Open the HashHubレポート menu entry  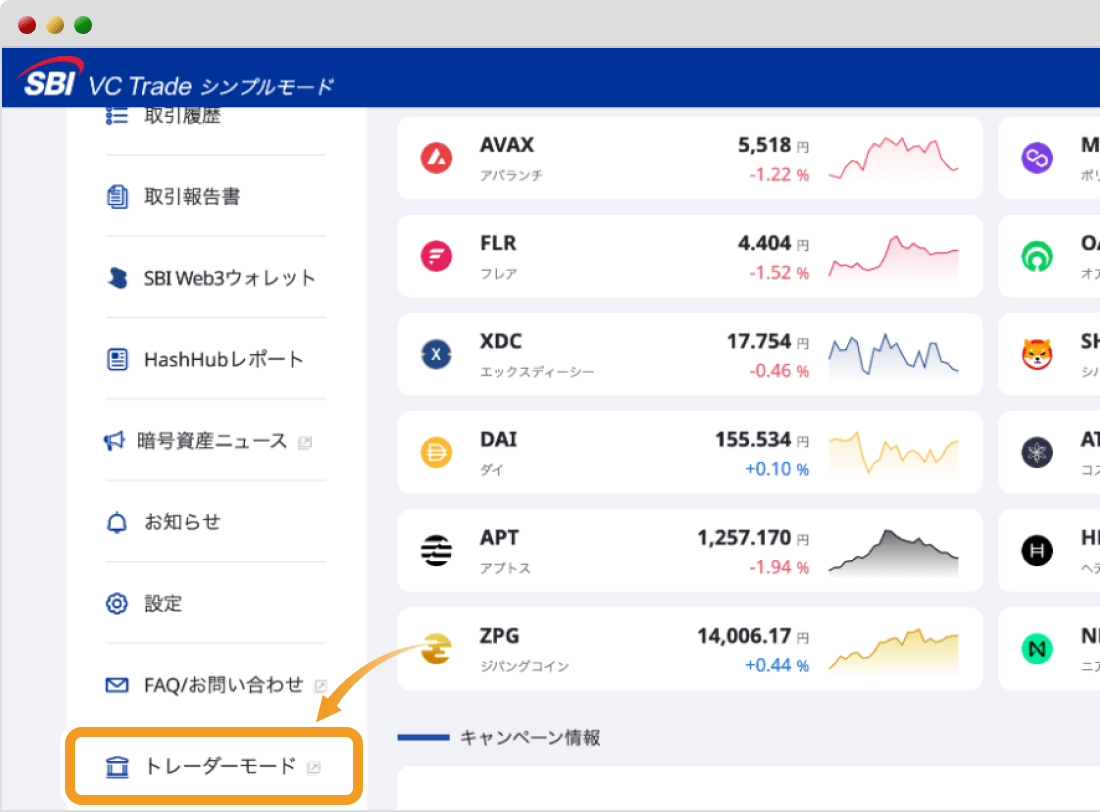(x=223, y=359)
